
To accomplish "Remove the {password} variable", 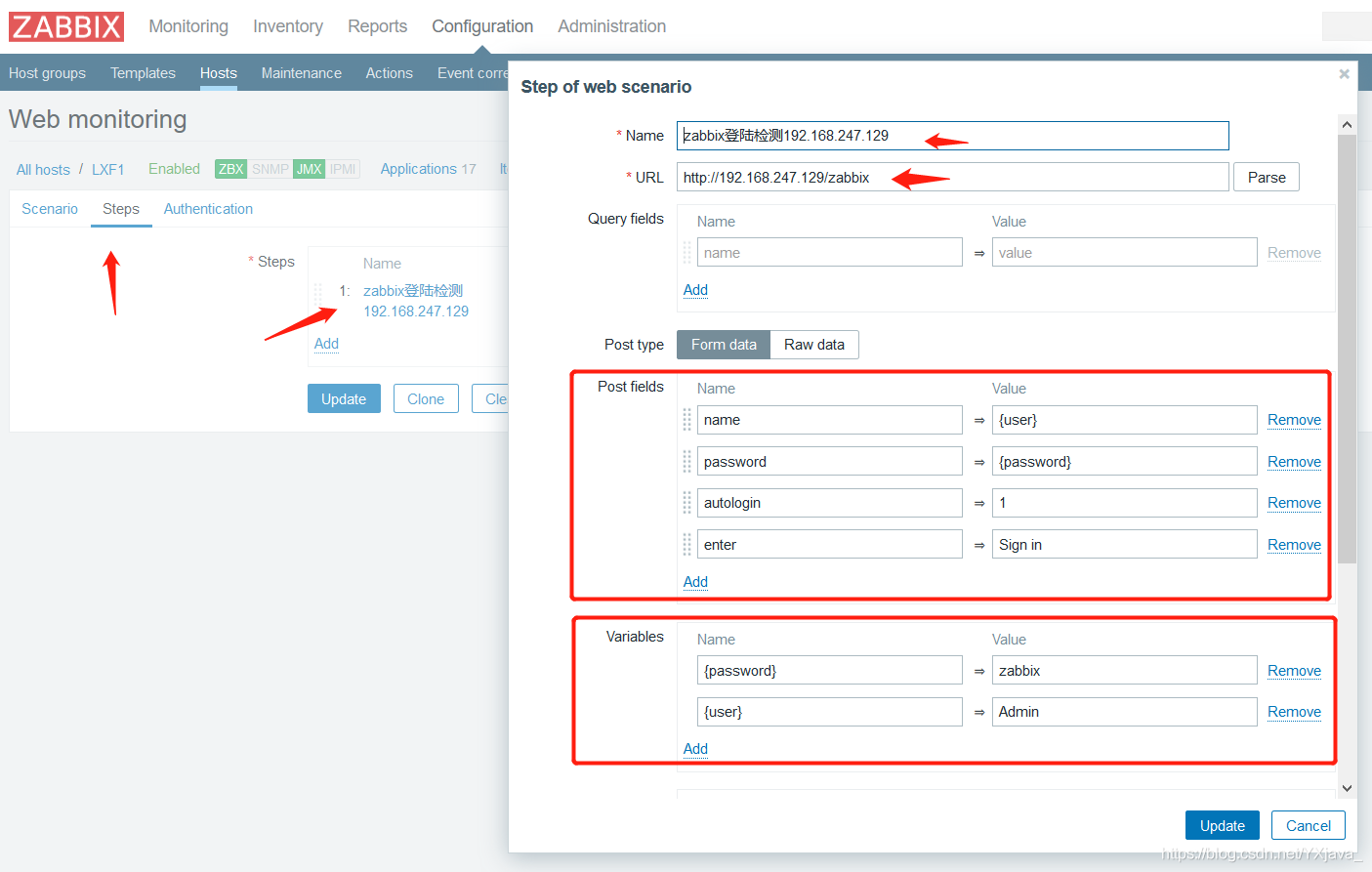I will click(1294, 671).
